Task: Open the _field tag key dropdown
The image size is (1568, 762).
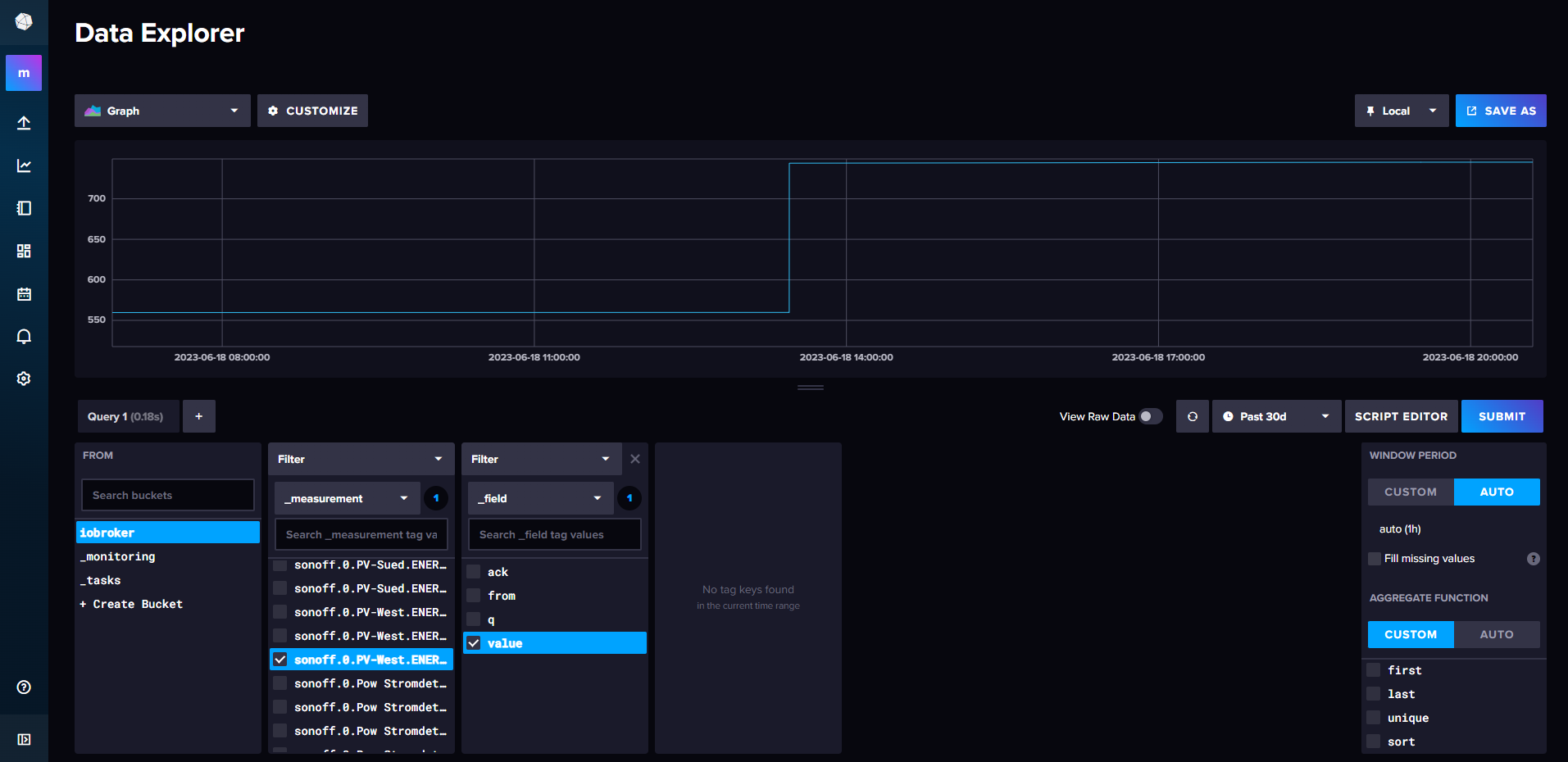Action: coord(541,498)
